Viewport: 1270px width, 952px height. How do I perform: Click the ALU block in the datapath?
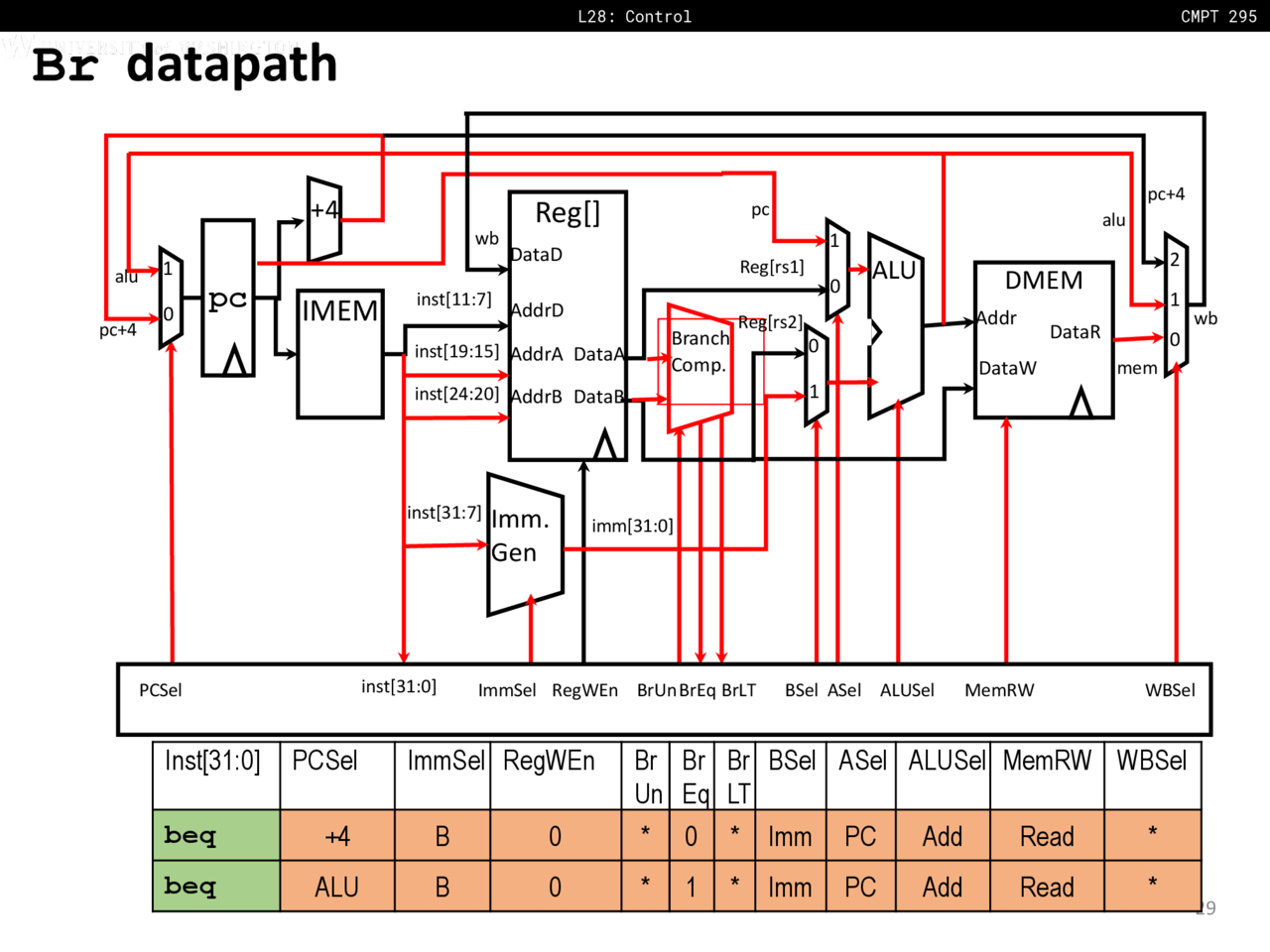click(x=895, y=327)
